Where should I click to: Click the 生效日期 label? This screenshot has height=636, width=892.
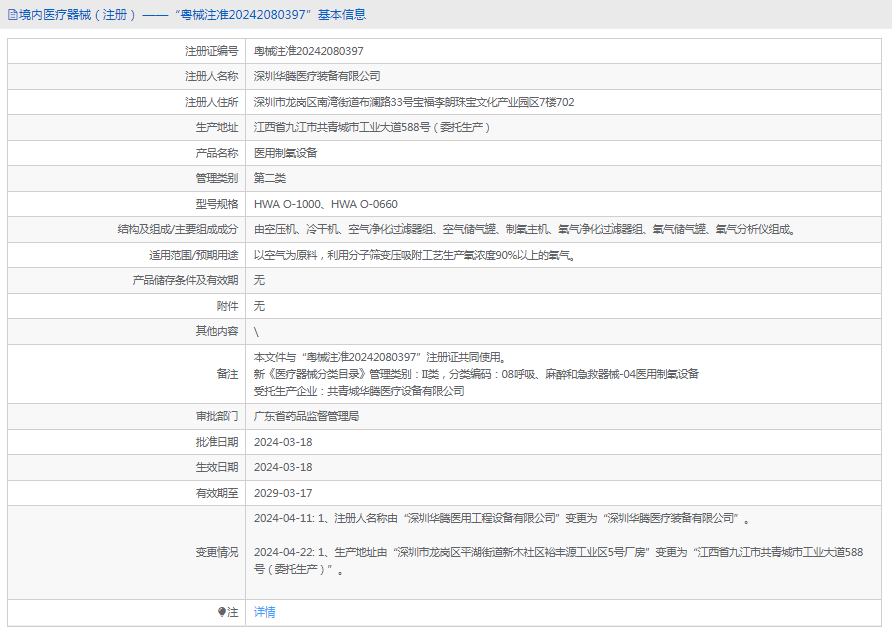(x=217, y=467)
